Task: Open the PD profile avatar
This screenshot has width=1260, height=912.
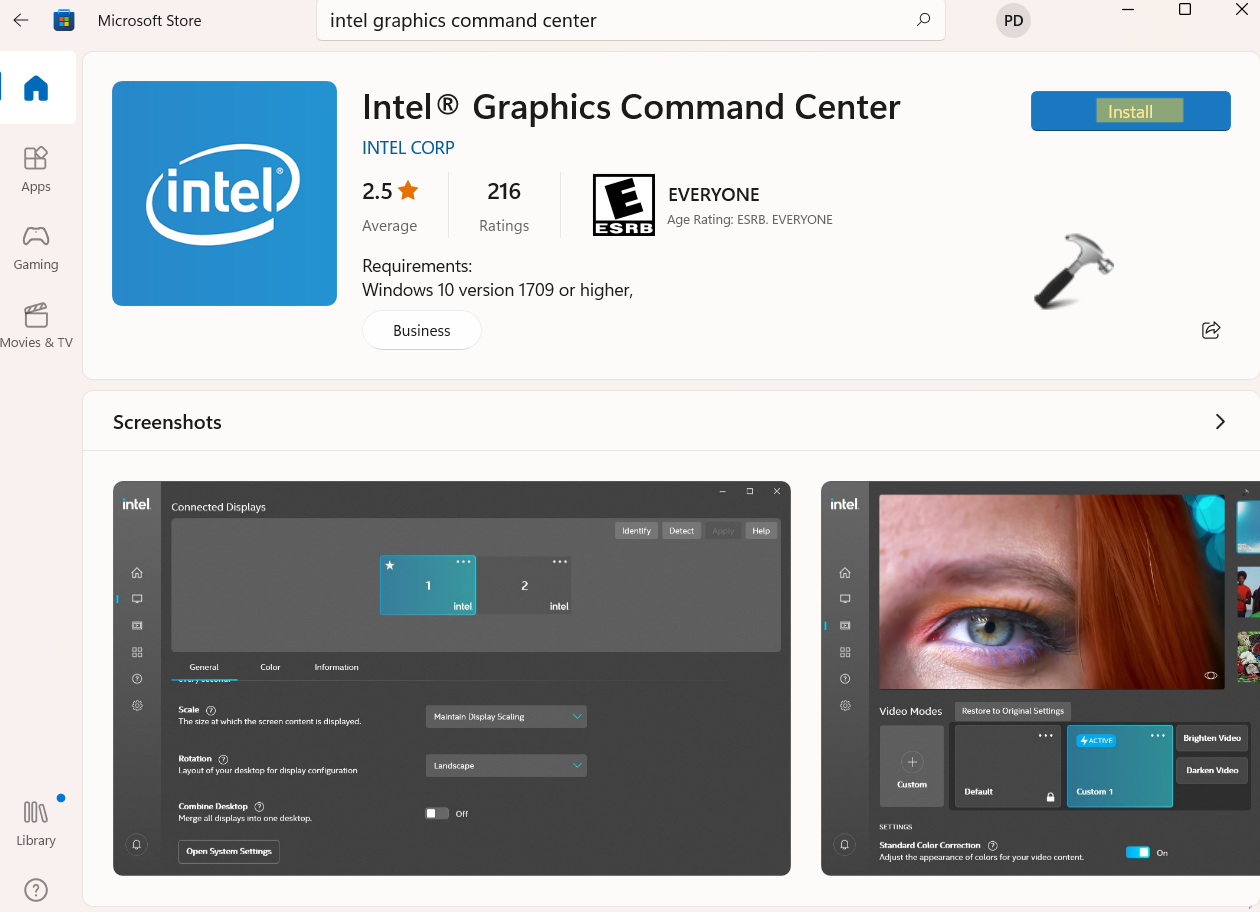Action: pos(1014,21)
